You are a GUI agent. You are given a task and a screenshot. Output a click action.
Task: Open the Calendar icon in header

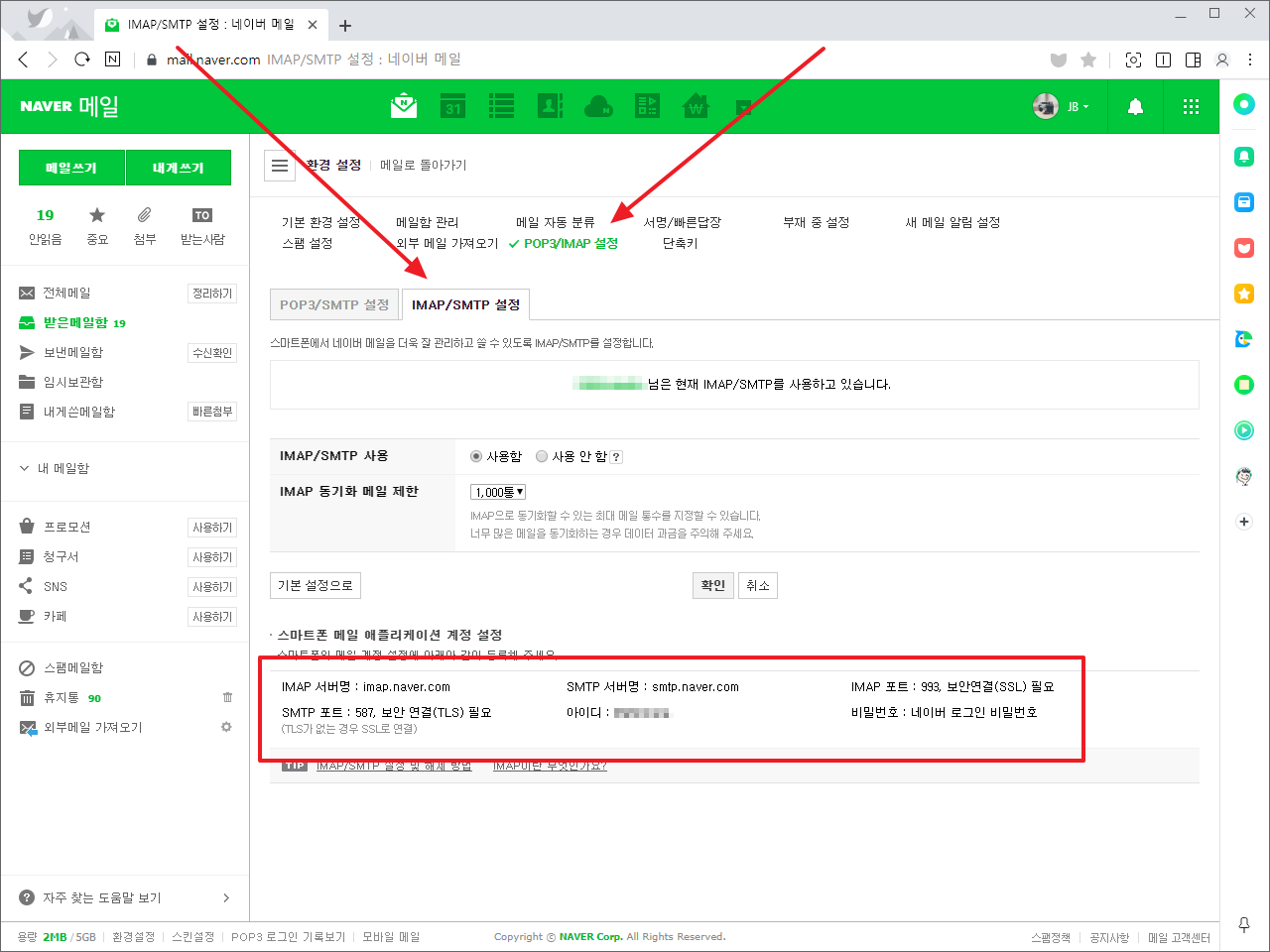[453, 105]
